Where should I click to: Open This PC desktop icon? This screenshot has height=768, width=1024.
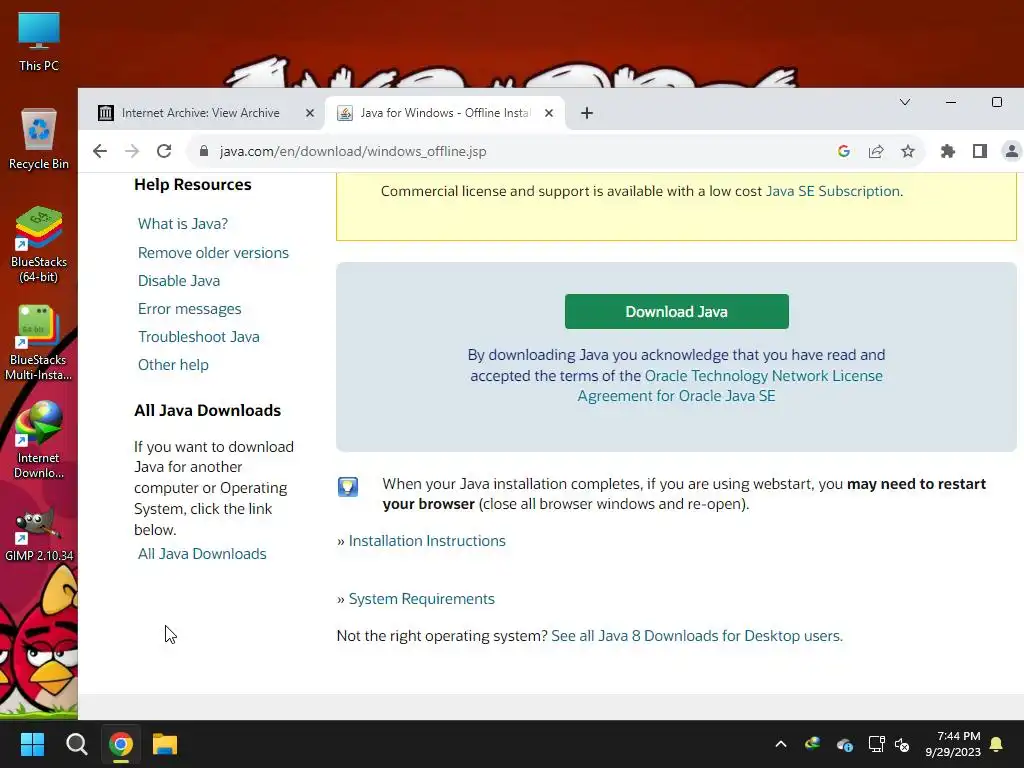point(39,42)
